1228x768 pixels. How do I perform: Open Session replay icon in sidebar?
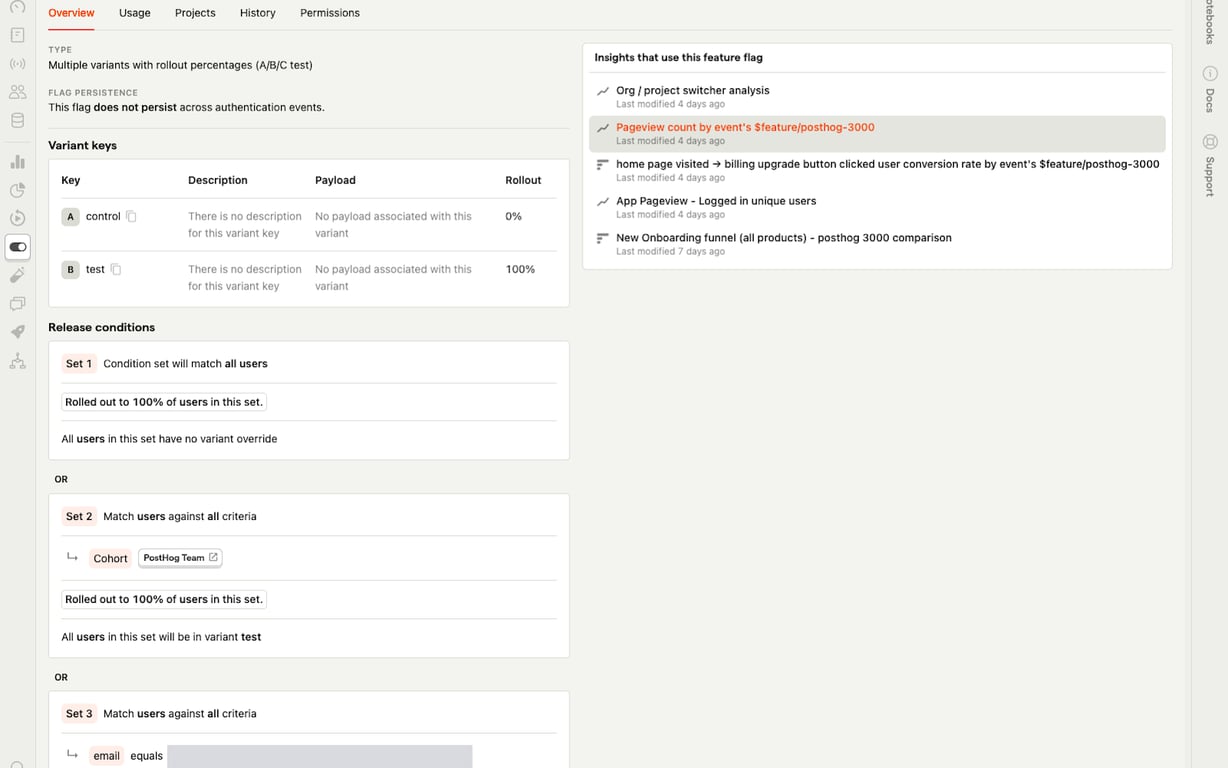point(17,218)
